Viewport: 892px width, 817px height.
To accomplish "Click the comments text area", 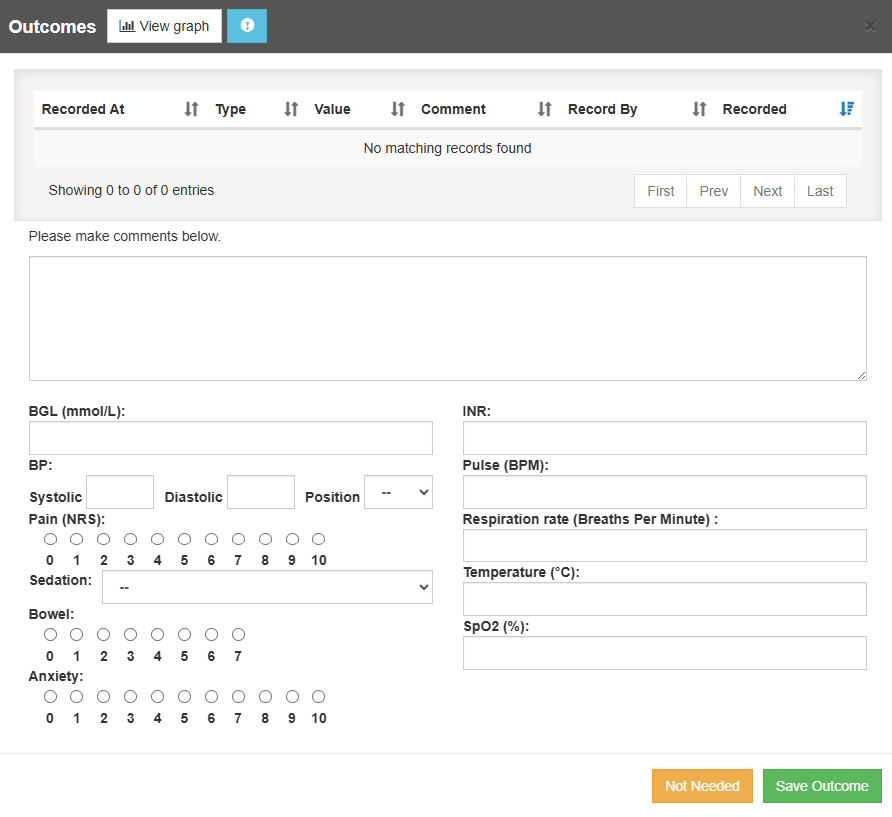I will (x=447, y=318).
